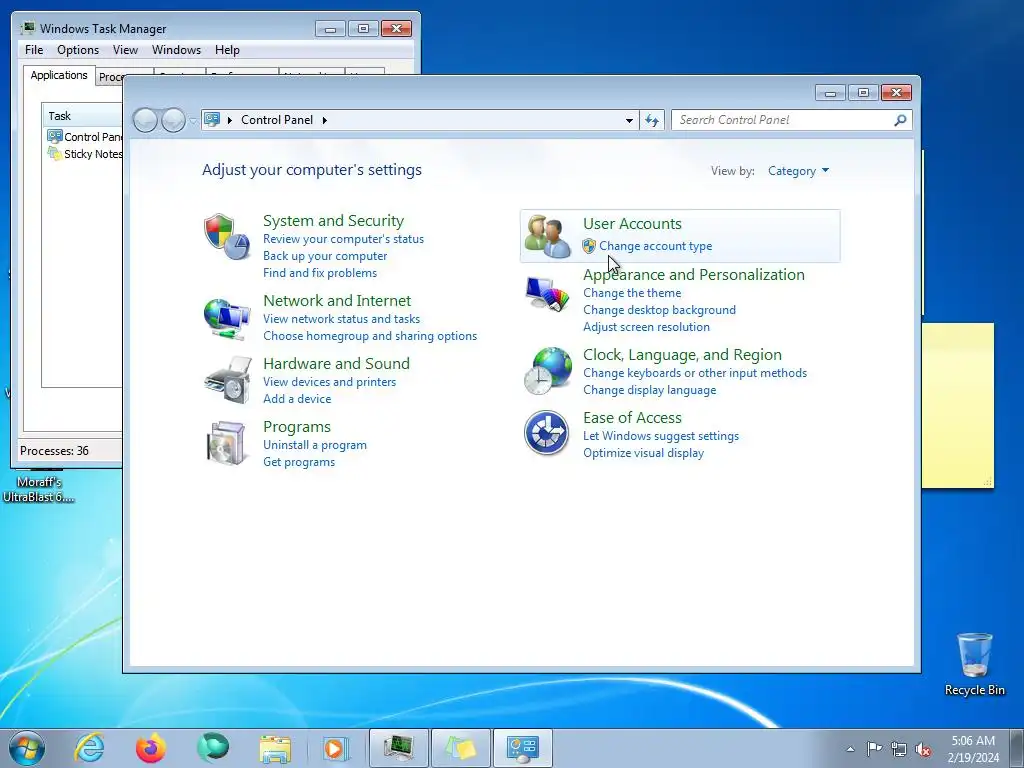Open Help menu in Task Manager

[x=227, y=50]
